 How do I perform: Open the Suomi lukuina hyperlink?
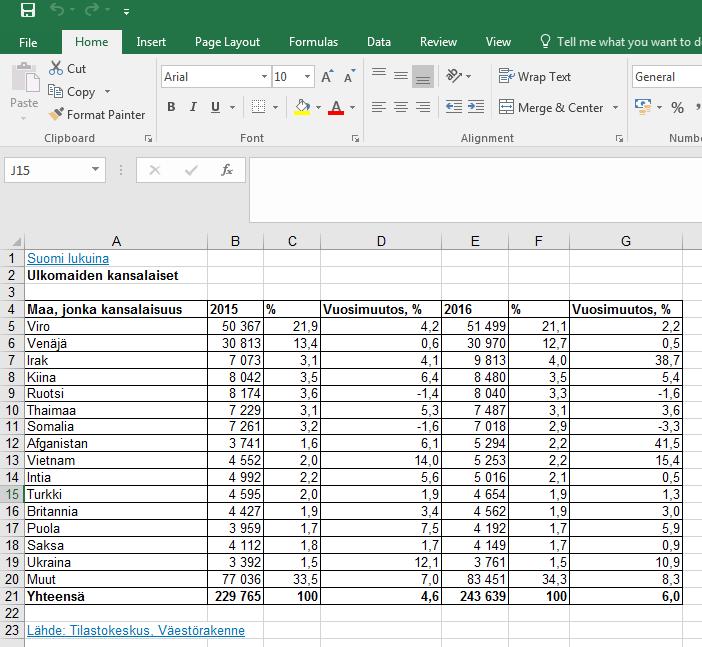68,258
